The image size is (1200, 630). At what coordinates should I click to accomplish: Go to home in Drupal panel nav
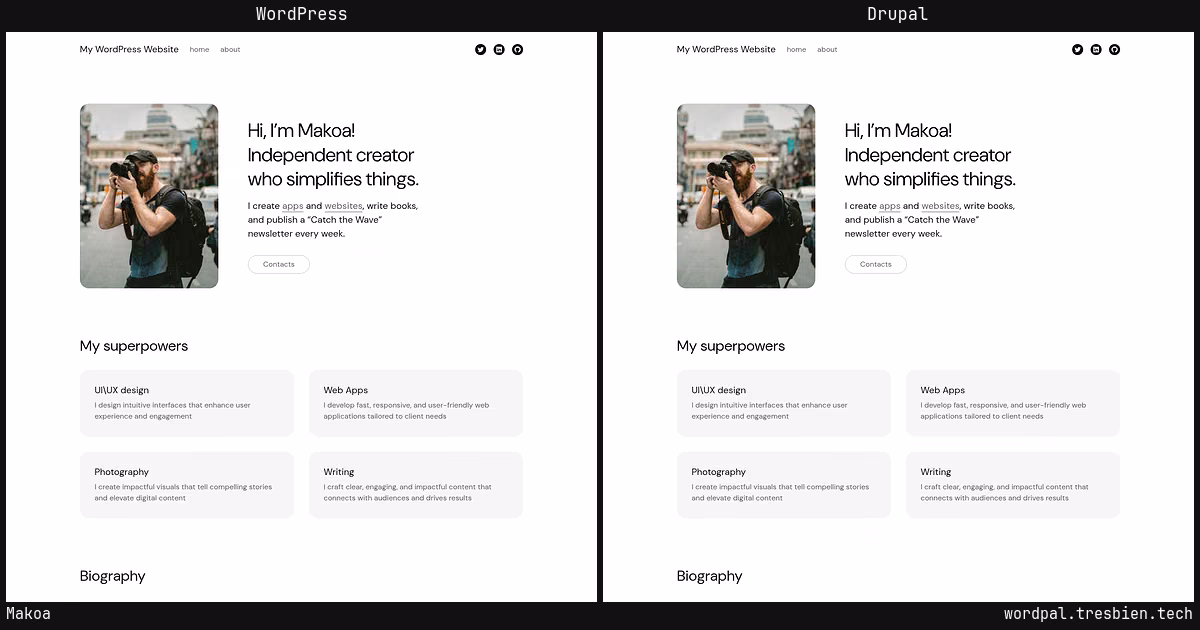tap(796, 49)
